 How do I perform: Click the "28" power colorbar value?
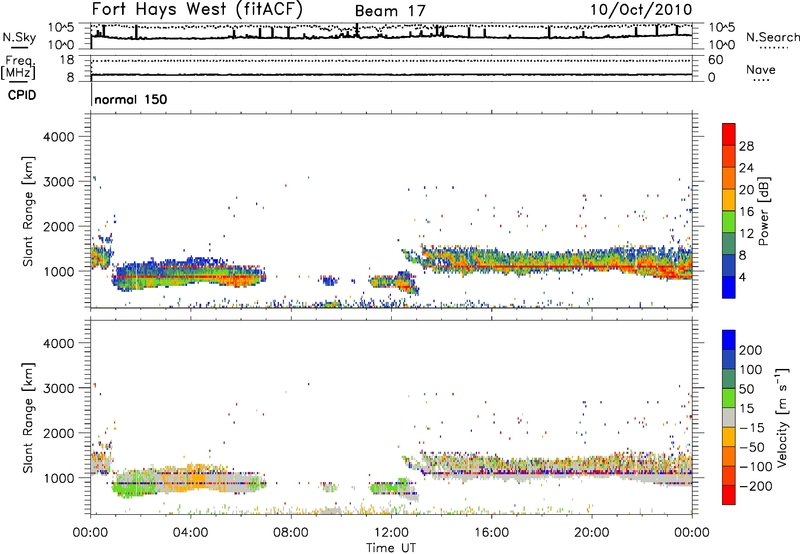point(746,146)
